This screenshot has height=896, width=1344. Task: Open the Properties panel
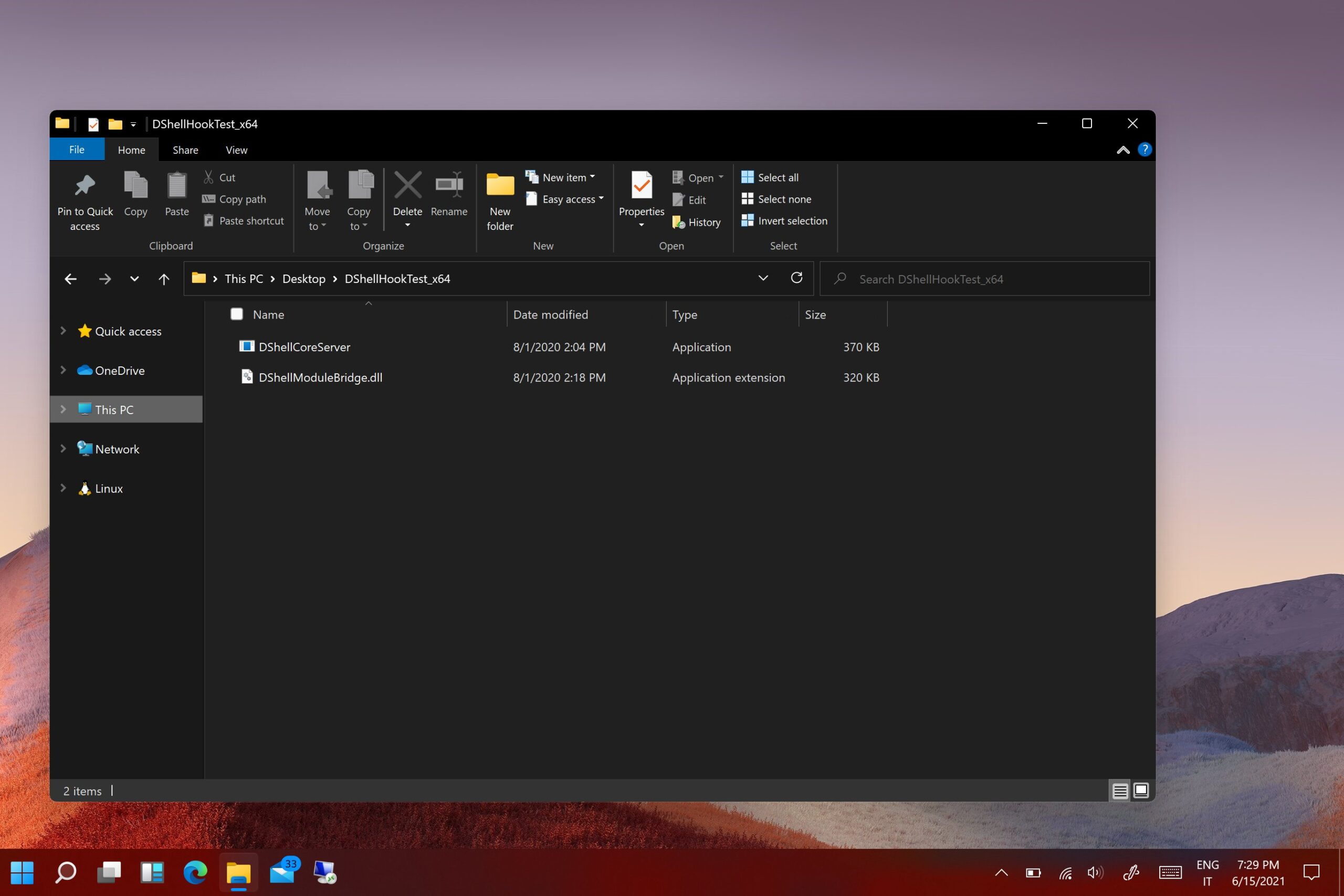coord(641,197)
